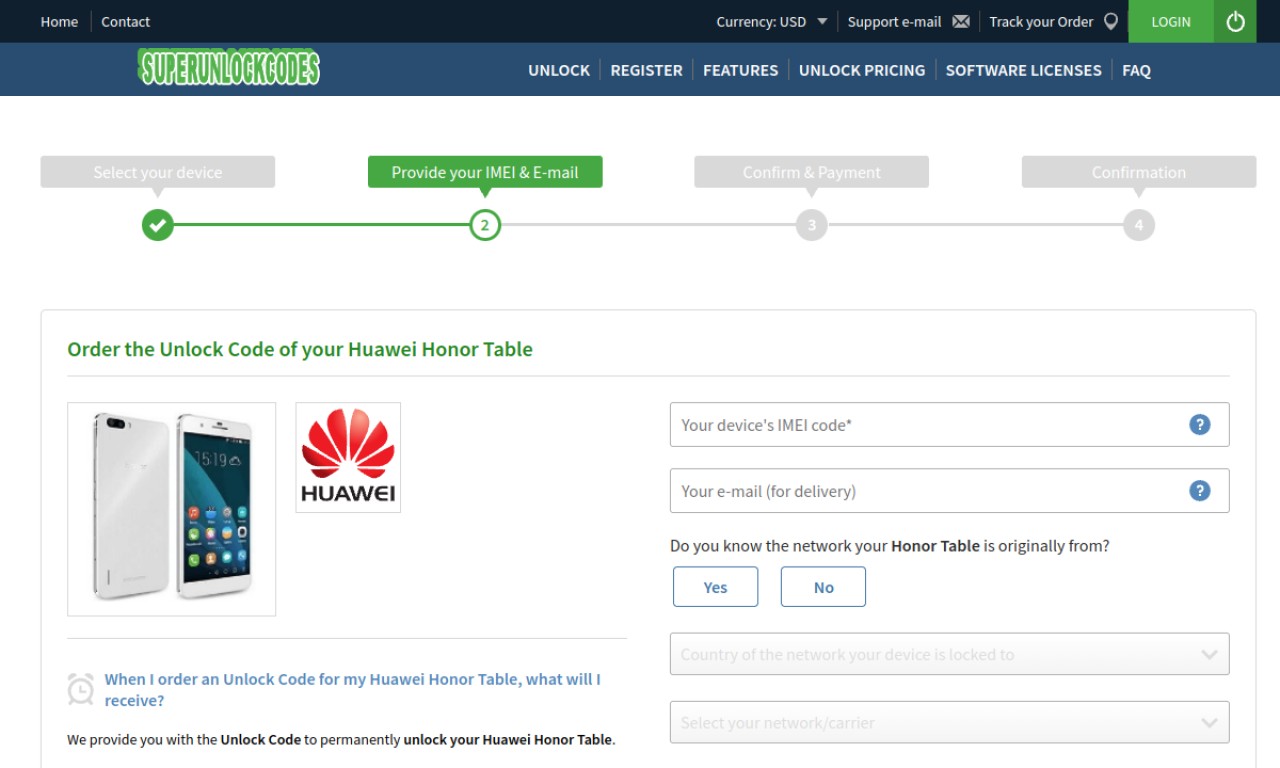Screen dimensions: 1280x768
Task: Select the 'Select your device' step tab
Action: pos(158,172)
